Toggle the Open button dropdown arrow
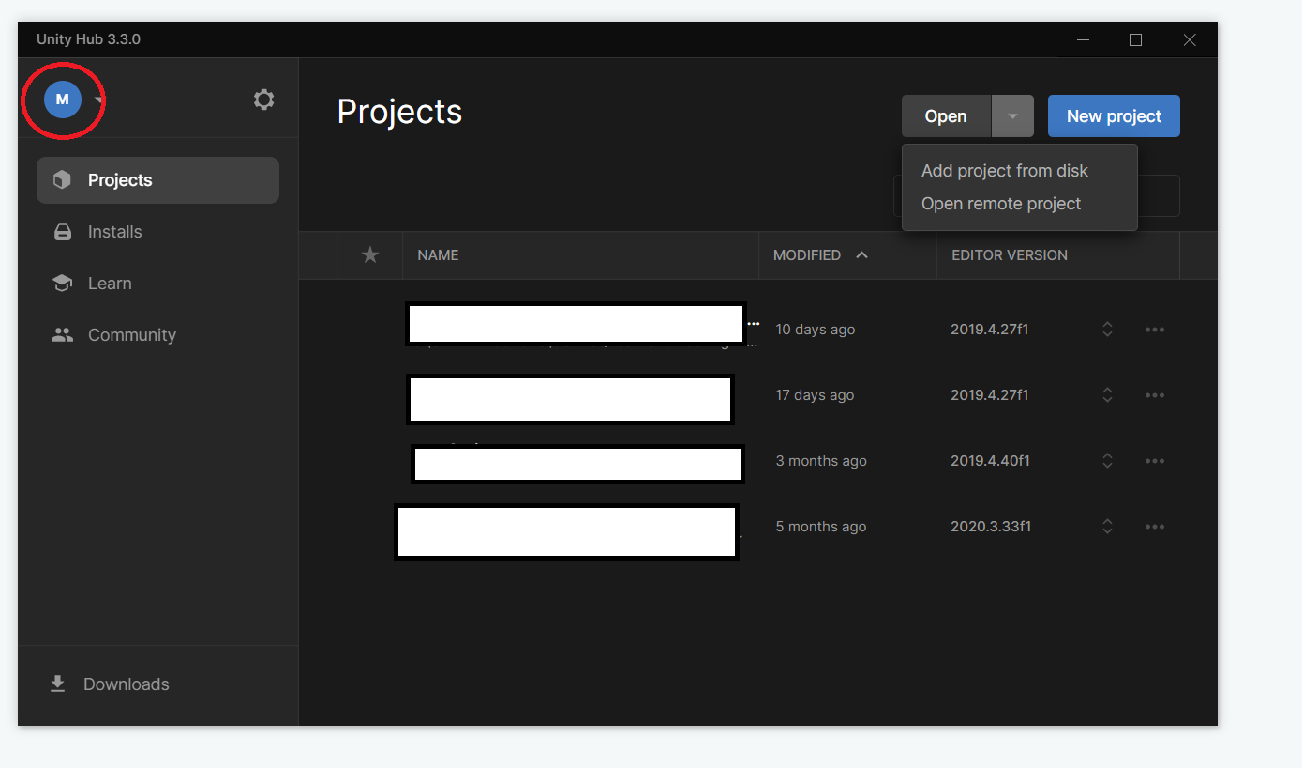This screenshot has width=1302, height=768. click(x=1012, y=116)
